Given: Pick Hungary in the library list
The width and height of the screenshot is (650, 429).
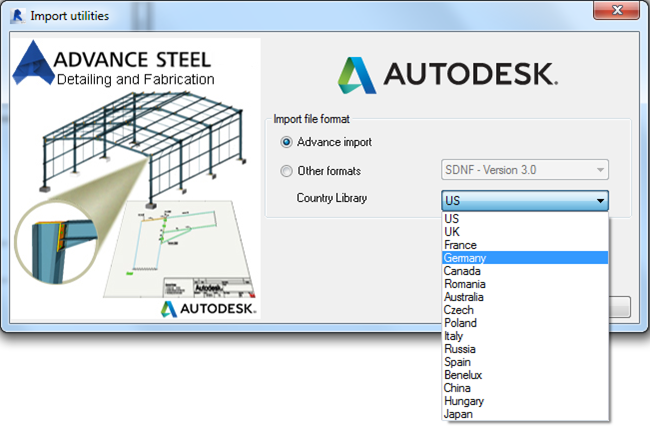Looking at the screenshot, I should 525,401.
